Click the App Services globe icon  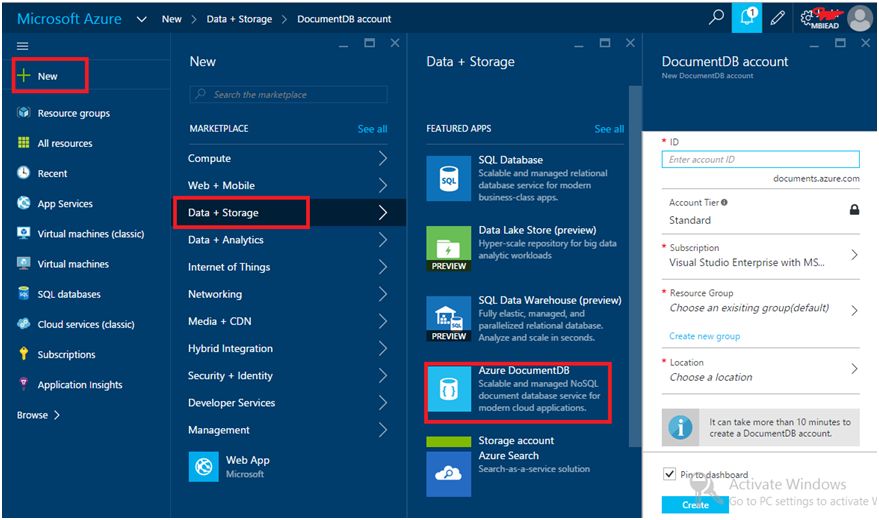coord(24,203)
